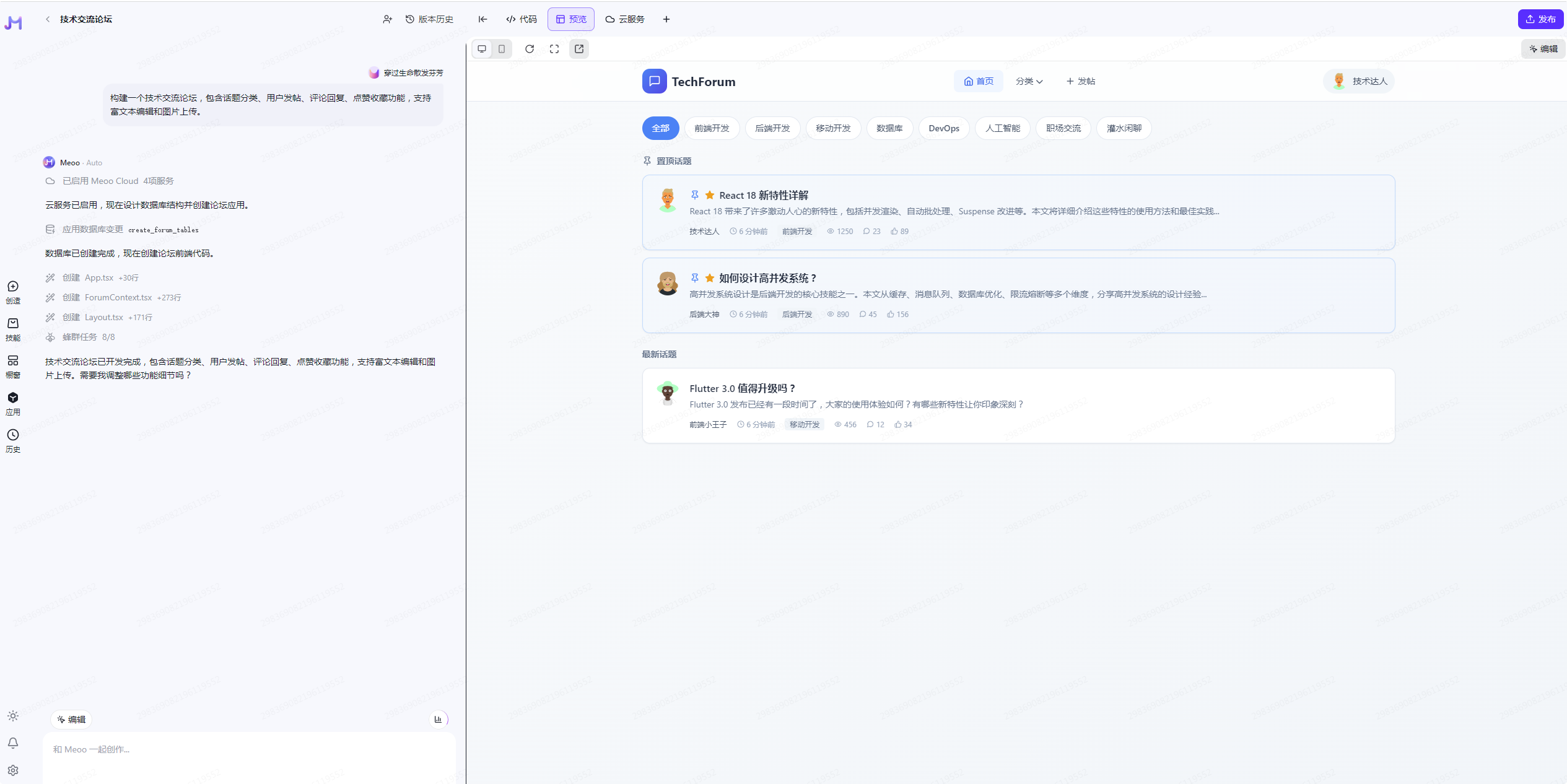This screenshot has width=1567, height=784.
Task: Expand the 分类 dropdown in TechForum
Action: 1029,81
